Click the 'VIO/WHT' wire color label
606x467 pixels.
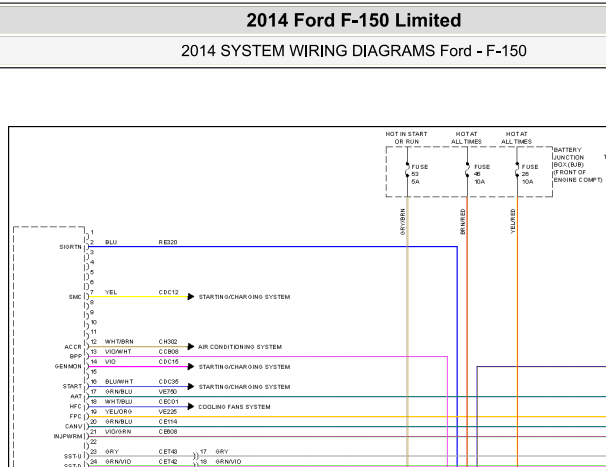pyautogui.click(x=118, y=352)
